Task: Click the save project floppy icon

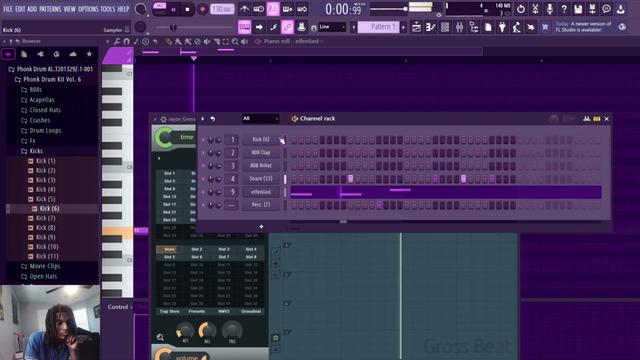Action: pyautogui.click(x=578, y=9)
